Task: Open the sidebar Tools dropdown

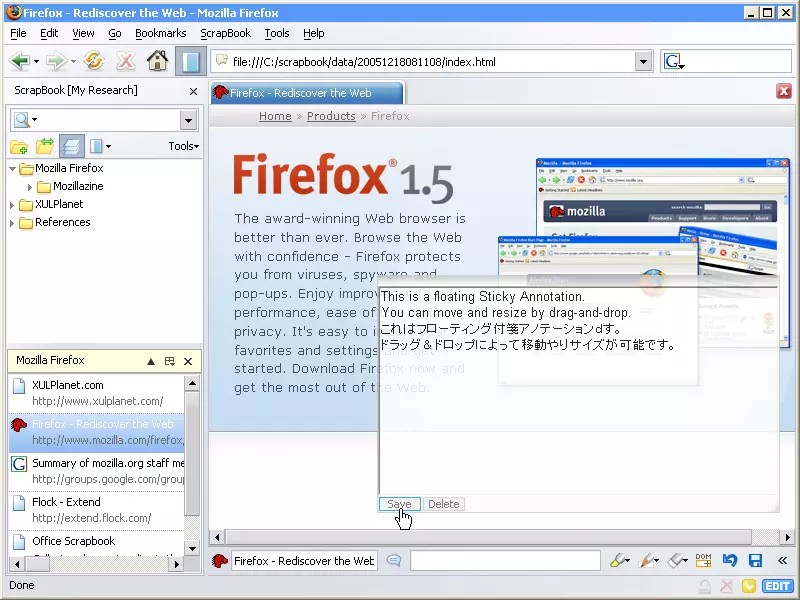Action: click(x=184, y=146)
